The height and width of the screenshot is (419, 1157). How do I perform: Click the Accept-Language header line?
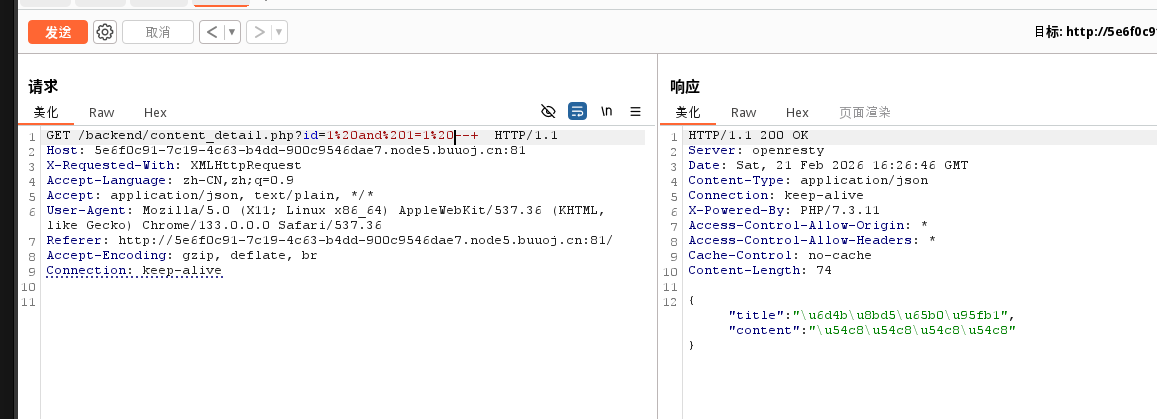tap(170, 180)
